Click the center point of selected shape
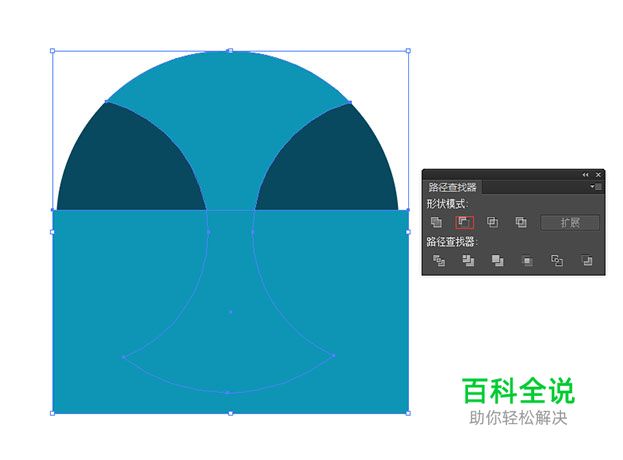The width and height of the screenshot is (623, 460). click(x=230, y=312)
